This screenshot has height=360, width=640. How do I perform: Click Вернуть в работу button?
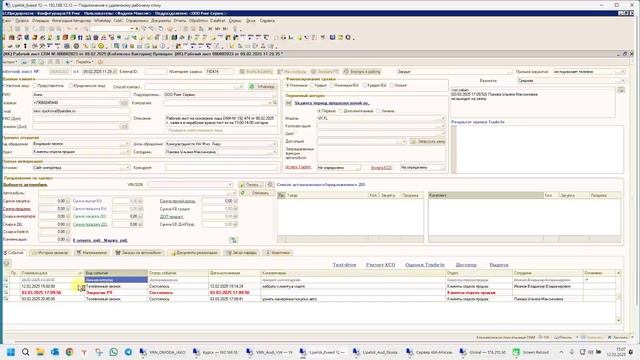pos(362,71)
